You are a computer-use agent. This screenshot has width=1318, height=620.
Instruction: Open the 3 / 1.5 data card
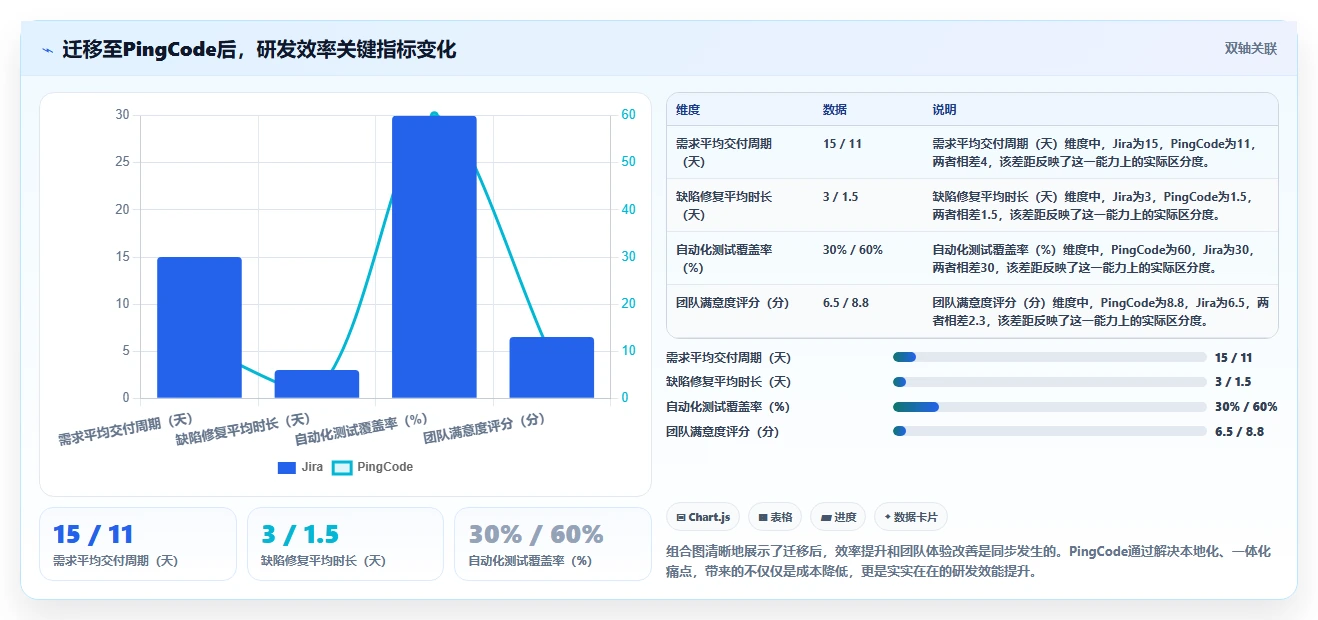[345, 544]
